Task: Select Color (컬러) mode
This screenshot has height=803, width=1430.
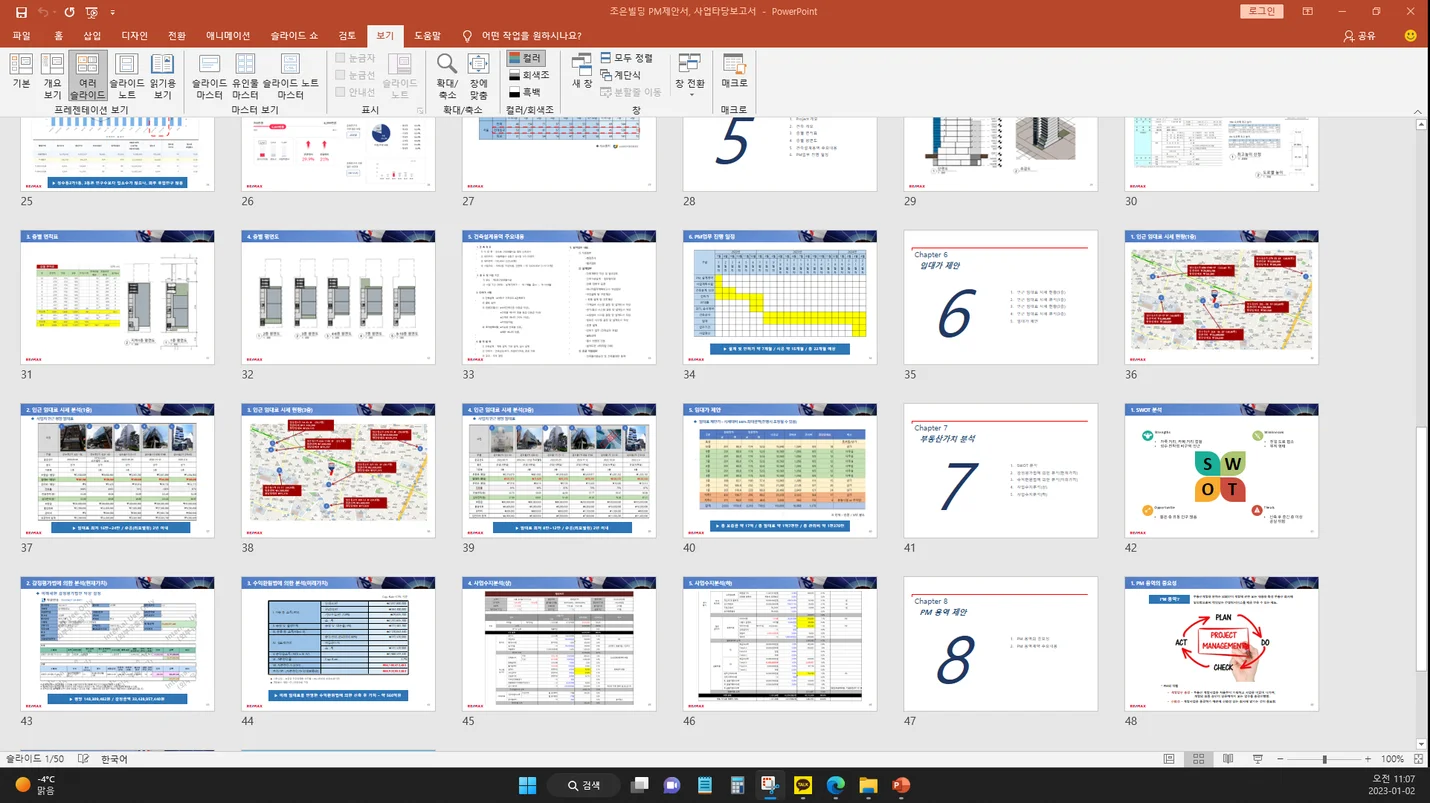Action: [526, 58]
